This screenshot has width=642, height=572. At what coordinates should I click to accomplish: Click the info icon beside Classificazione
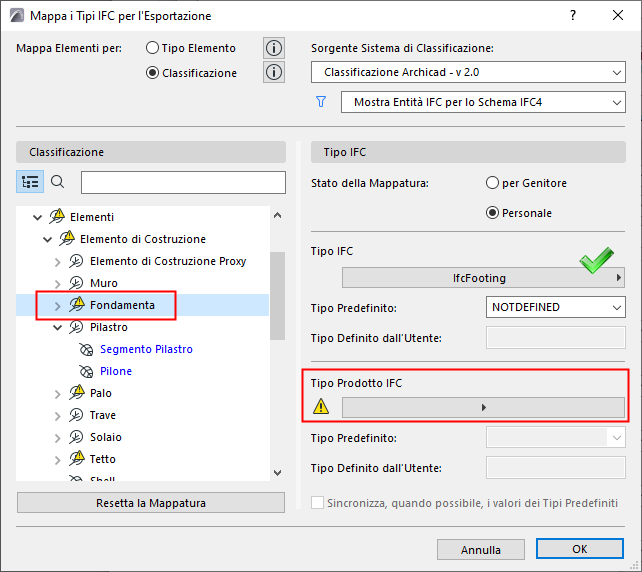click(x=274, y=72)
